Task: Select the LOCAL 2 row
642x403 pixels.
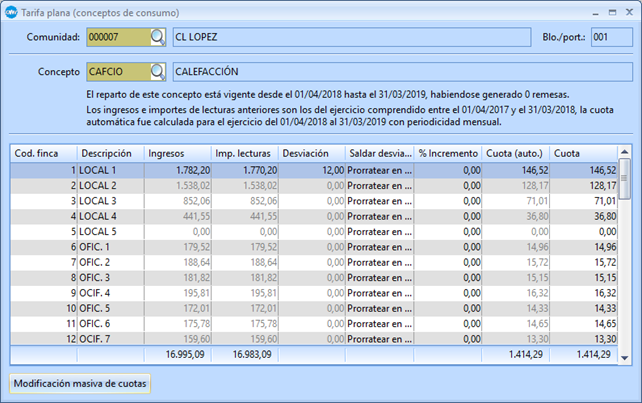Action: coord(110,186)
